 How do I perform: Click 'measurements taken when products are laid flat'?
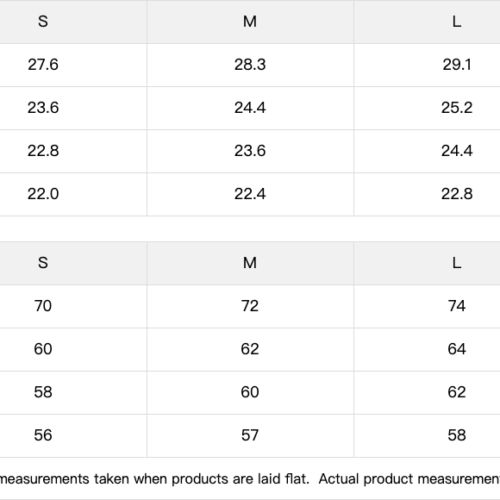[x=154, y=479]
